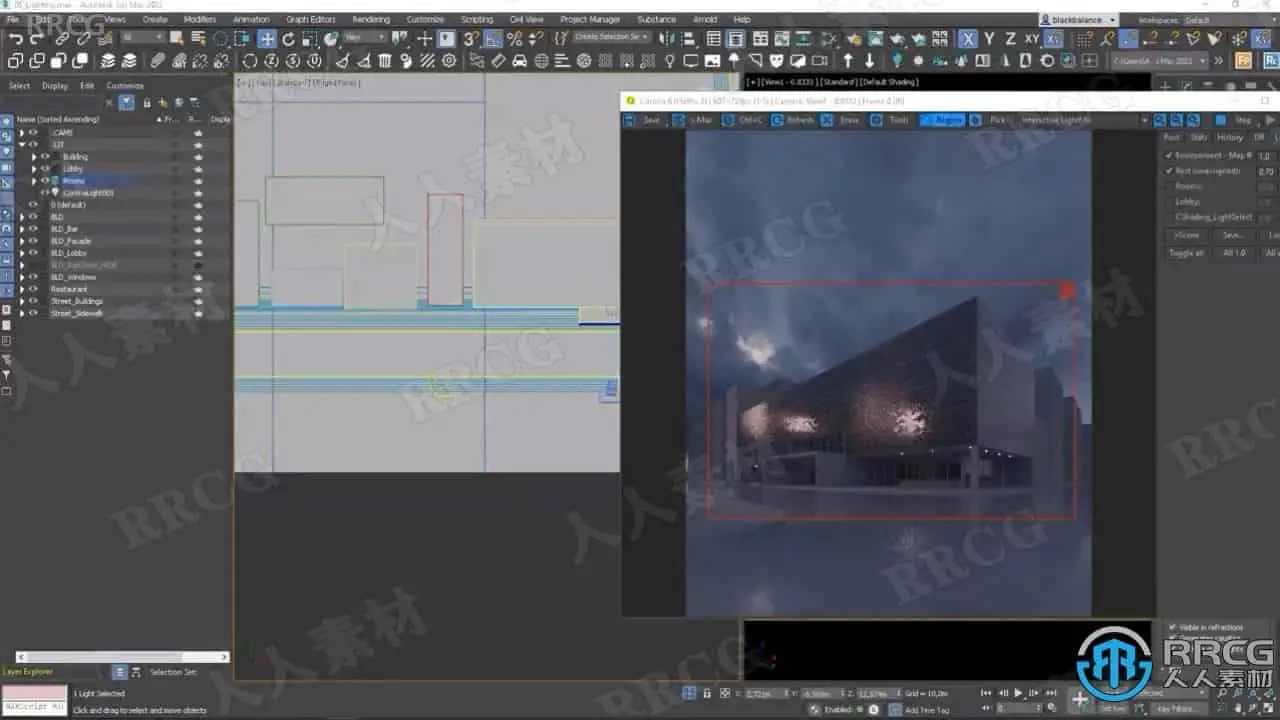Viewport: 1280px width, 720px height.
Task: Expand the Restaurant layer
Action: pos(22,289)
